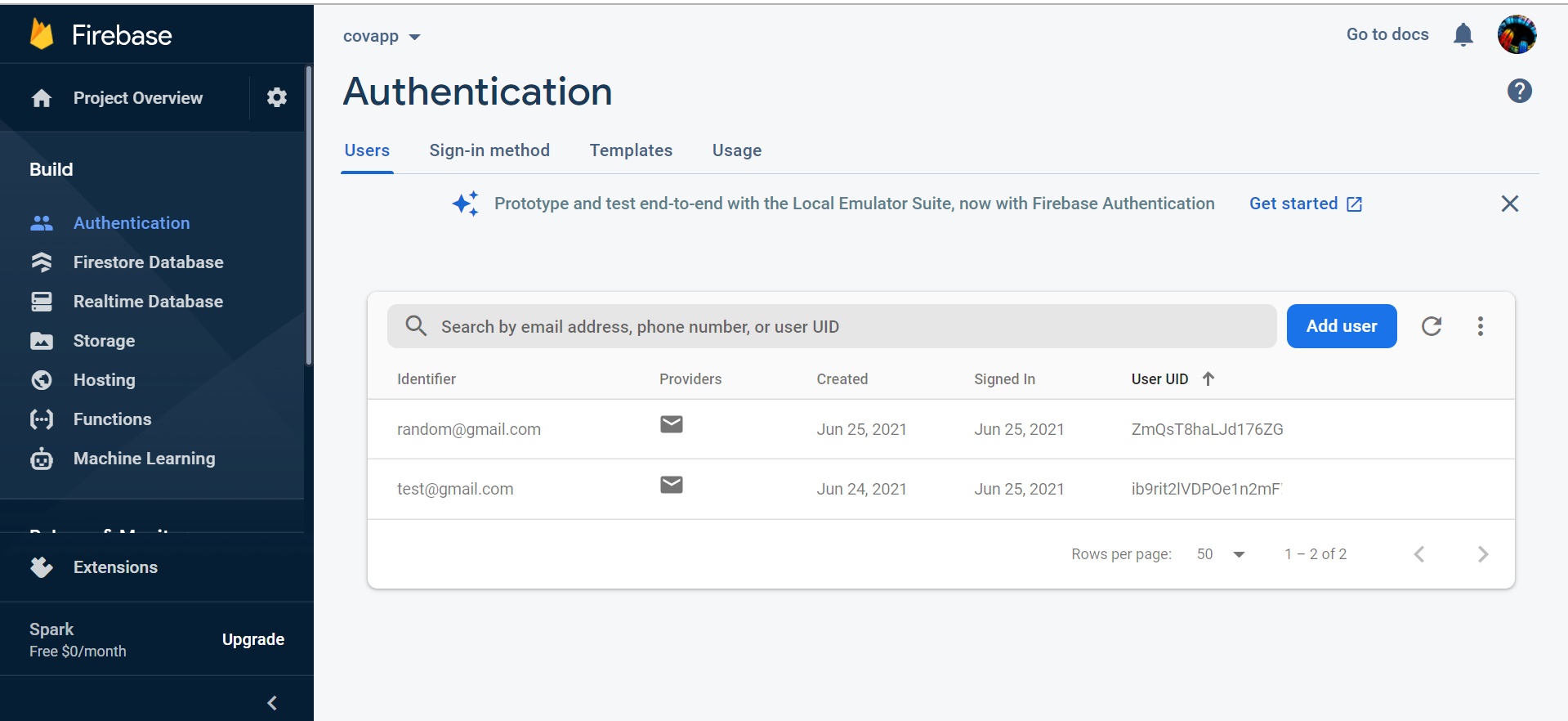This screenshot has width=1568, height=721.
Task: Open the Templates tab
Action: (x=631, y=150)
